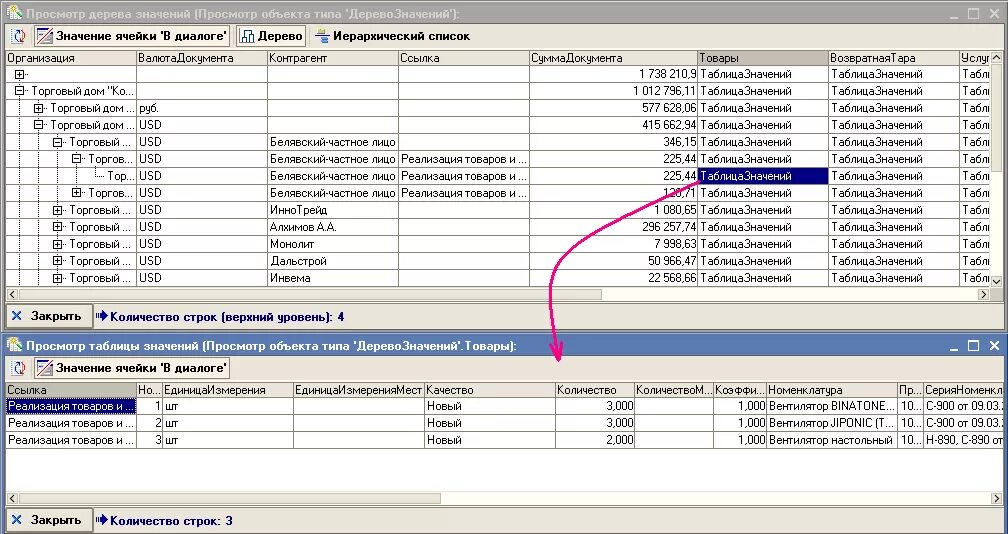Select the Монолит counterparty cell
Viewport: 1008px width, 534px height.
click(333, 244)
